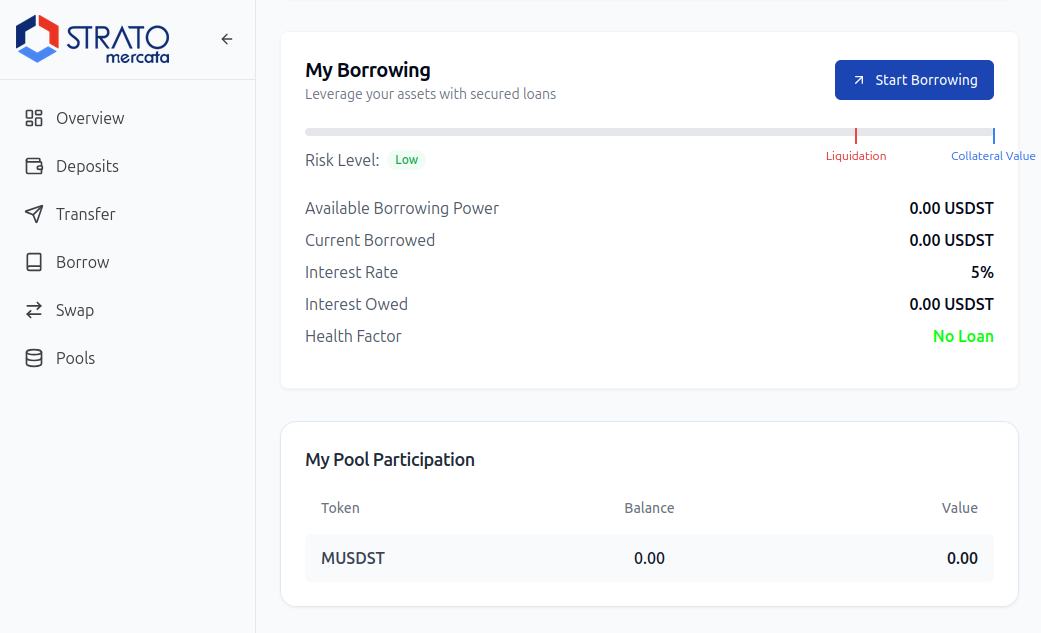Click the No Loan health factor status
Image resolution: width=1041 pixels, height=633 pixels.
point(963,336)
